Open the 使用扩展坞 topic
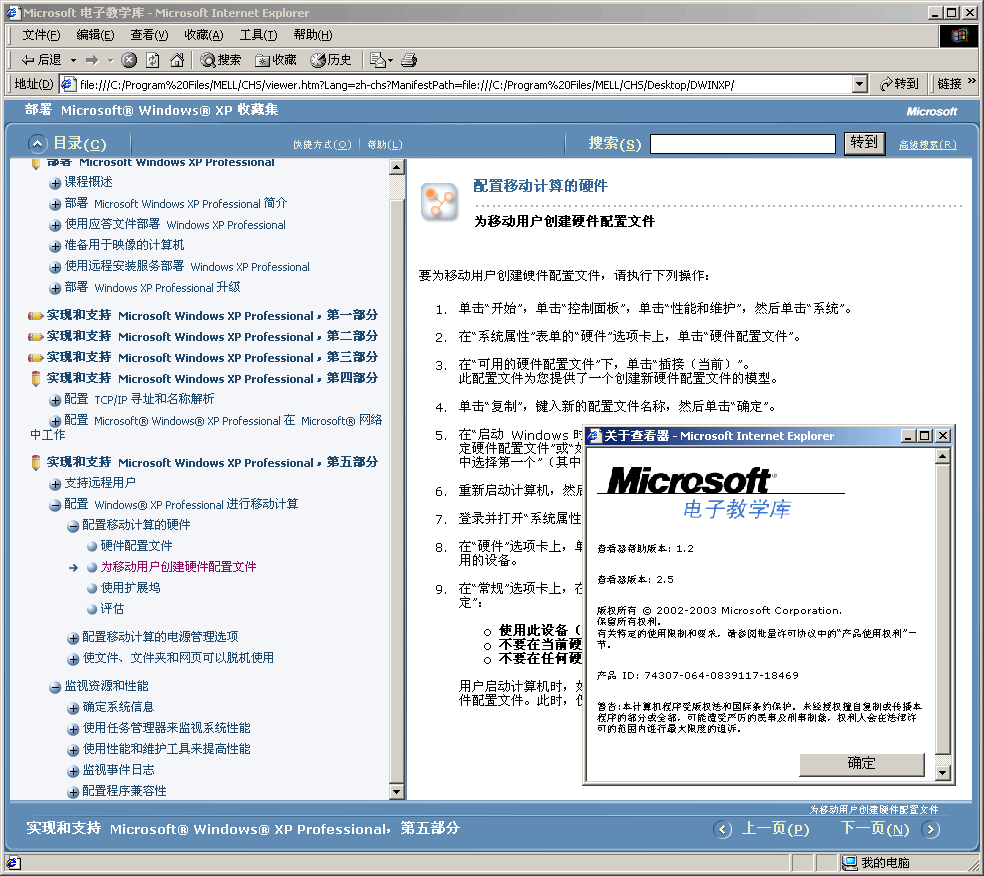The height and width of the screenshot is (876, 984). coord(131,588)
